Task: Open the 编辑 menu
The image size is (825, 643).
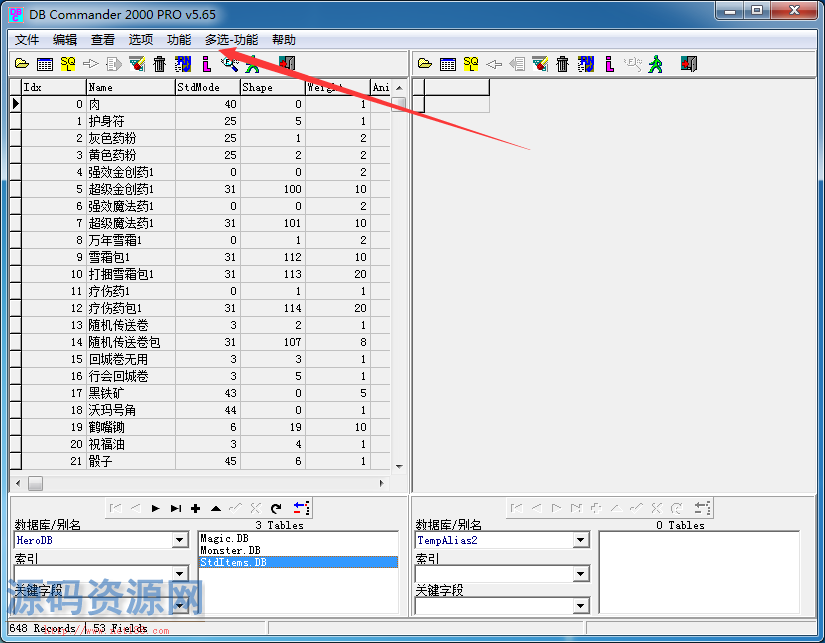Action: 65,39
